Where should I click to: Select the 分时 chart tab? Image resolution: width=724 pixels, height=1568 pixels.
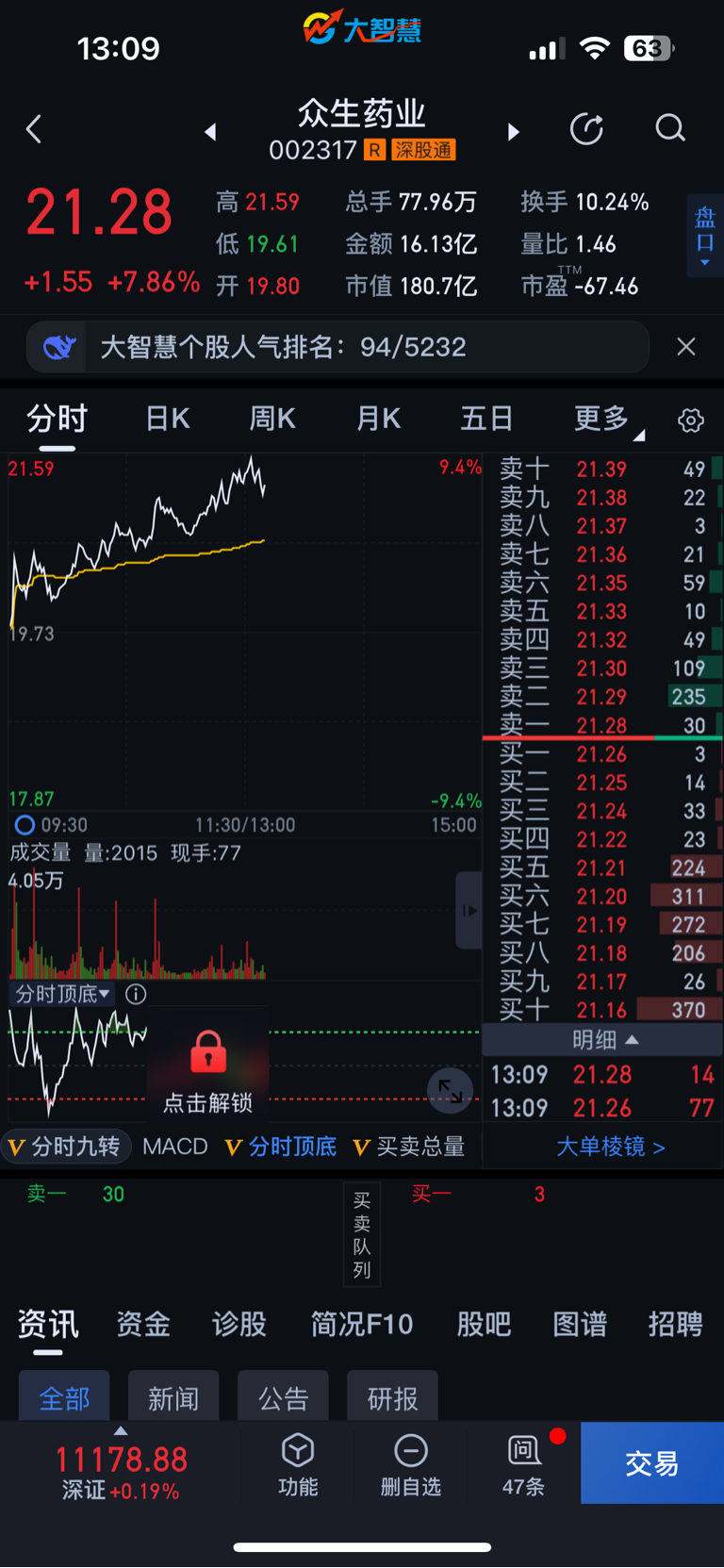[x=58, y=419]
